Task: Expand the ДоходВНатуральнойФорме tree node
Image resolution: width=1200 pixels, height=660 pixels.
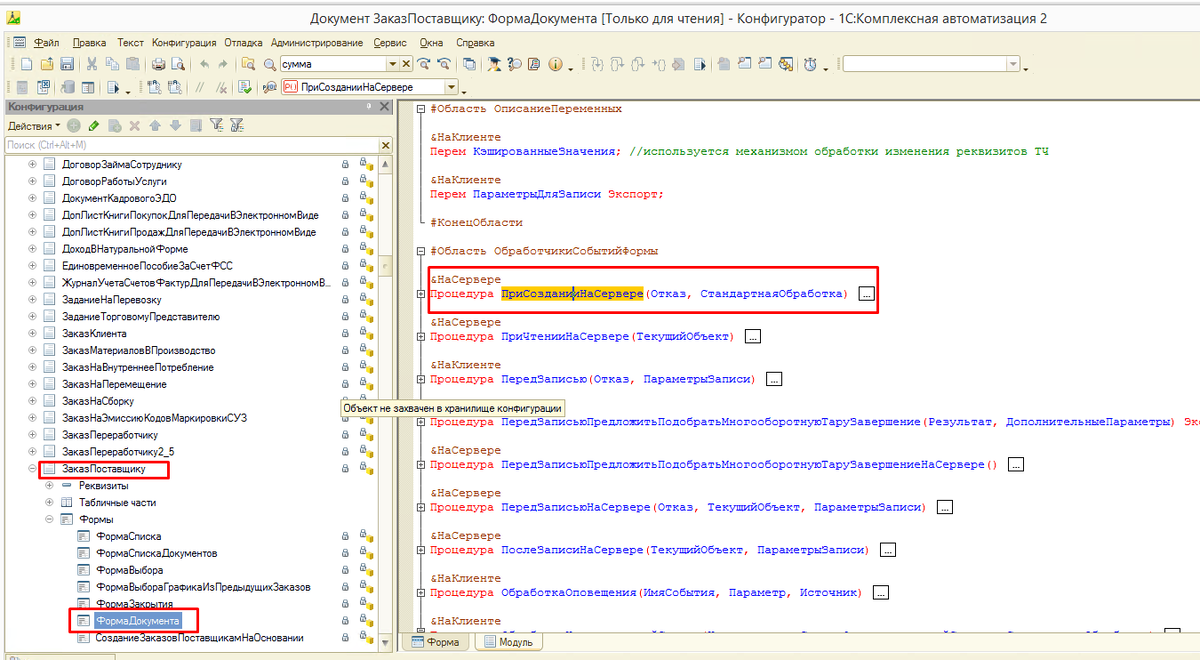Action: tap(32, 248)
